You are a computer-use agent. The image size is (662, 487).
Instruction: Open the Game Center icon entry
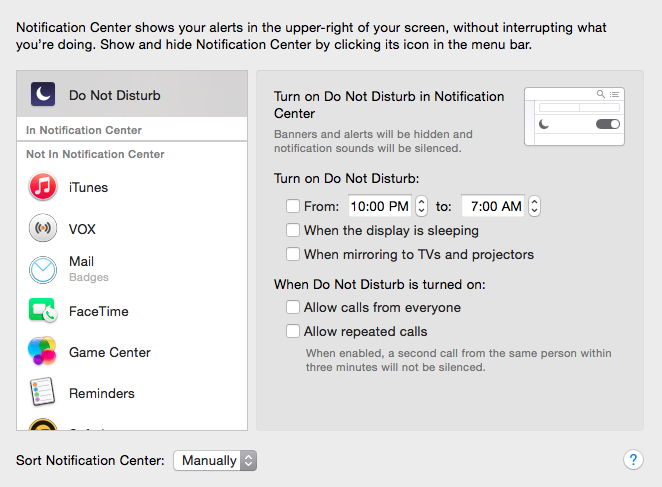(42, 351)
